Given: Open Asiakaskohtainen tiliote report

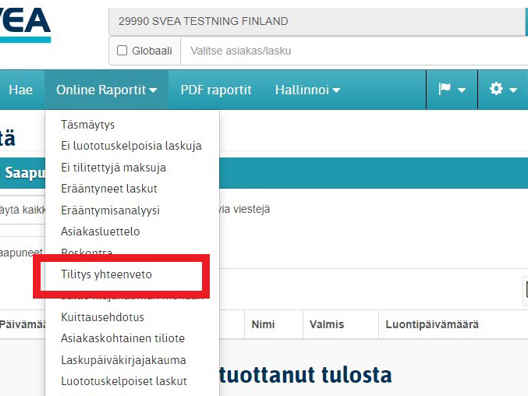Looking at the screenshot, I should coord(123,338).
